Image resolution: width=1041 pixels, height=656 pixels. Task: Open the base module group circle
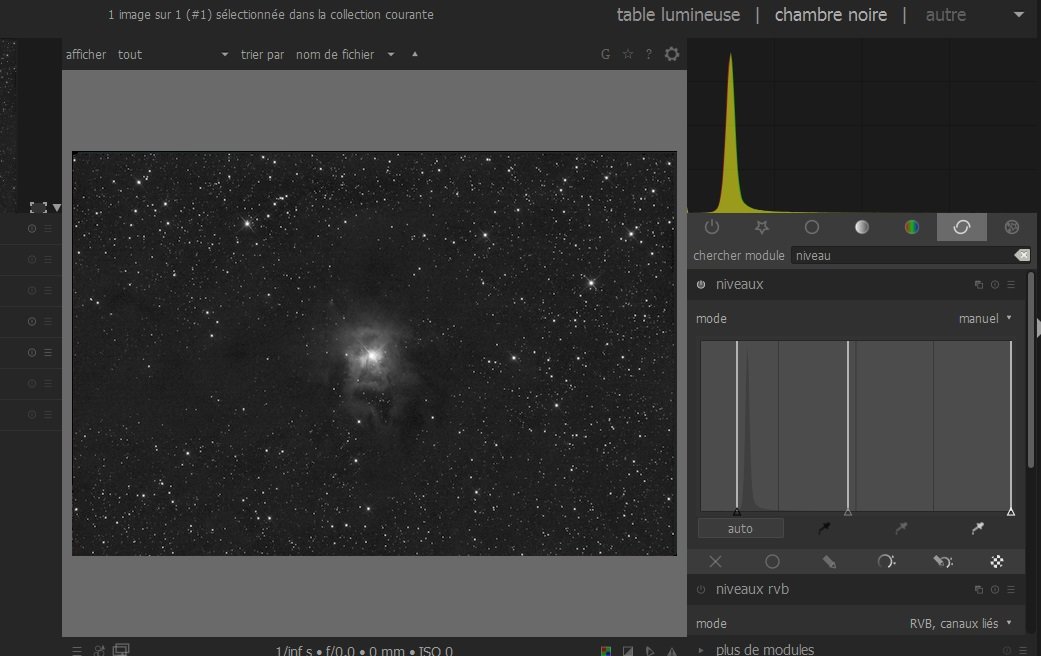[811, 227]
